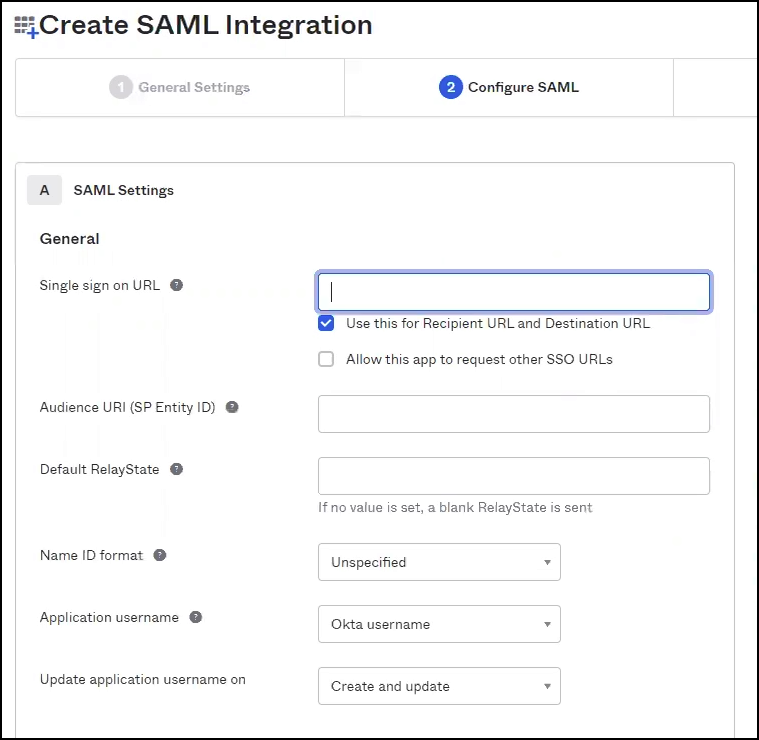Viewport: 759px width, 740px height.
Task: Open Update application username on dropdown
Action: coord(439,686)
